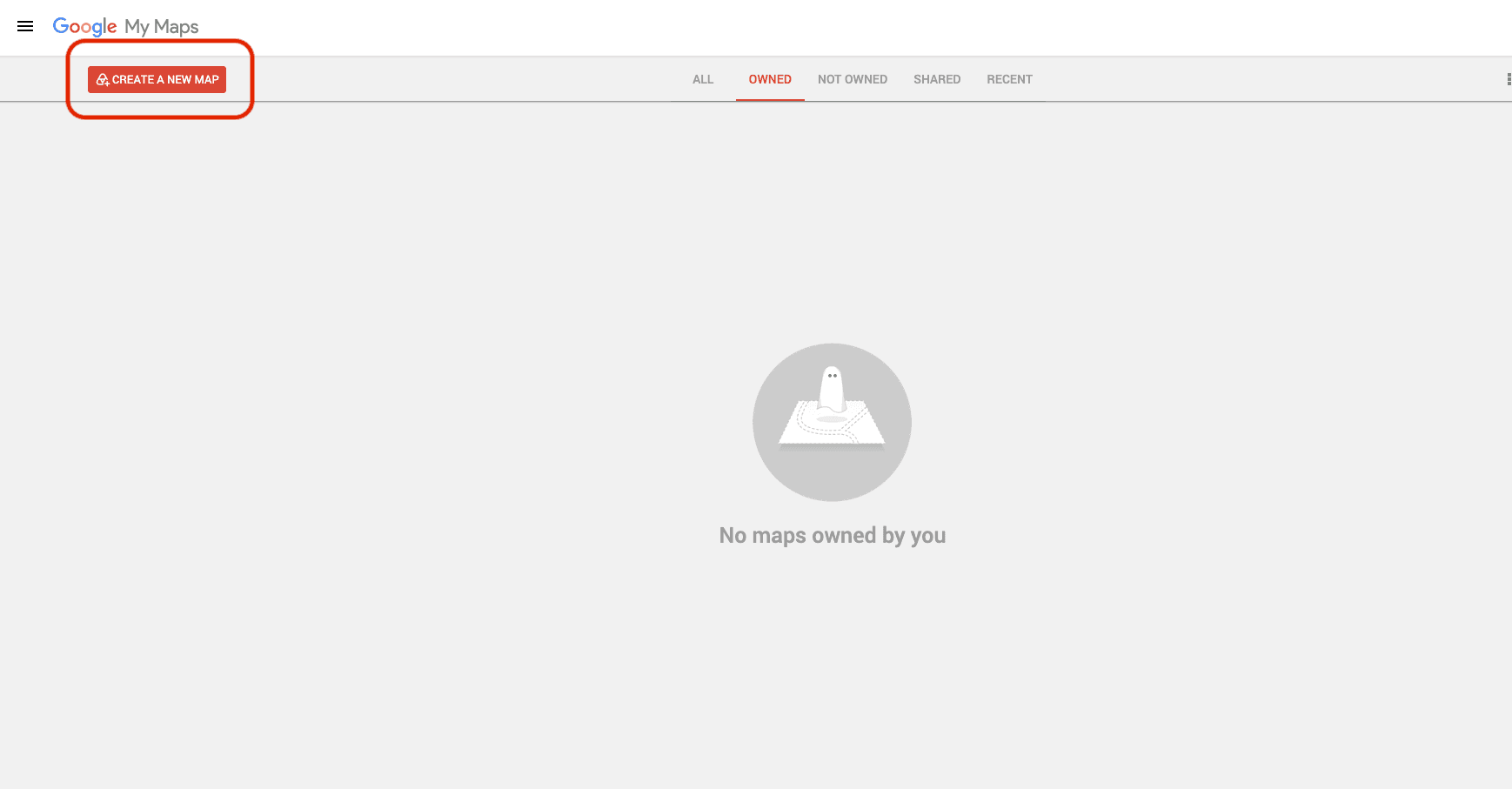Switch to the All tab

(x=703, y=79)
